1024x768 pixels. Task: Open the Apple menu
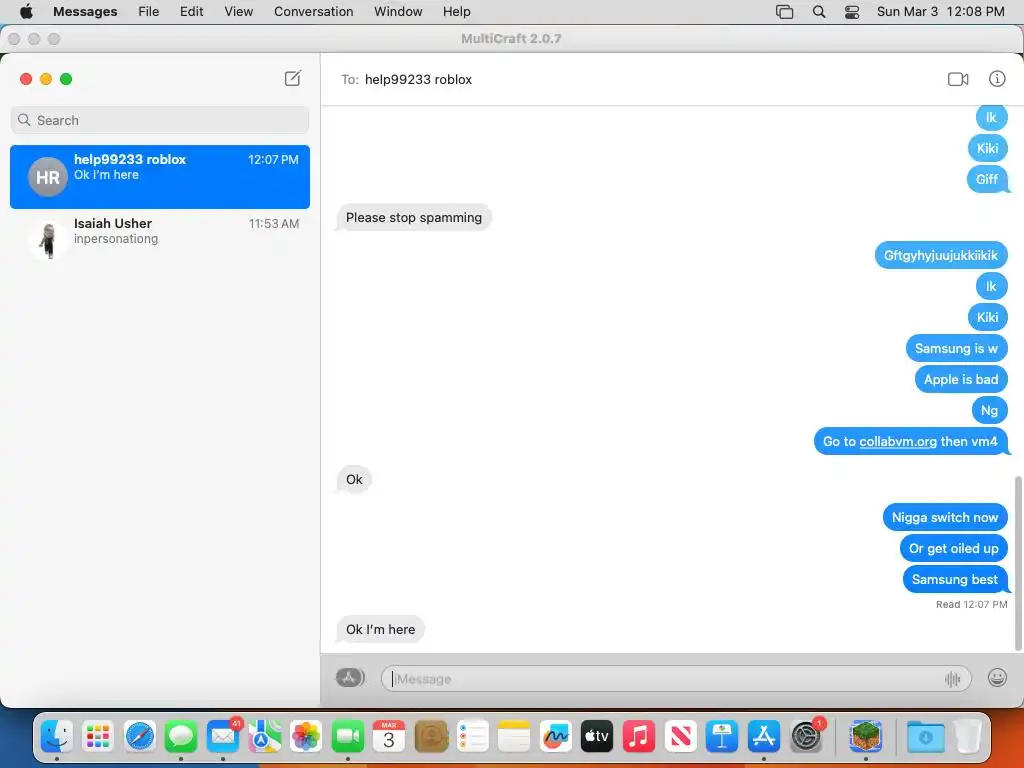[x=26, y=11]
